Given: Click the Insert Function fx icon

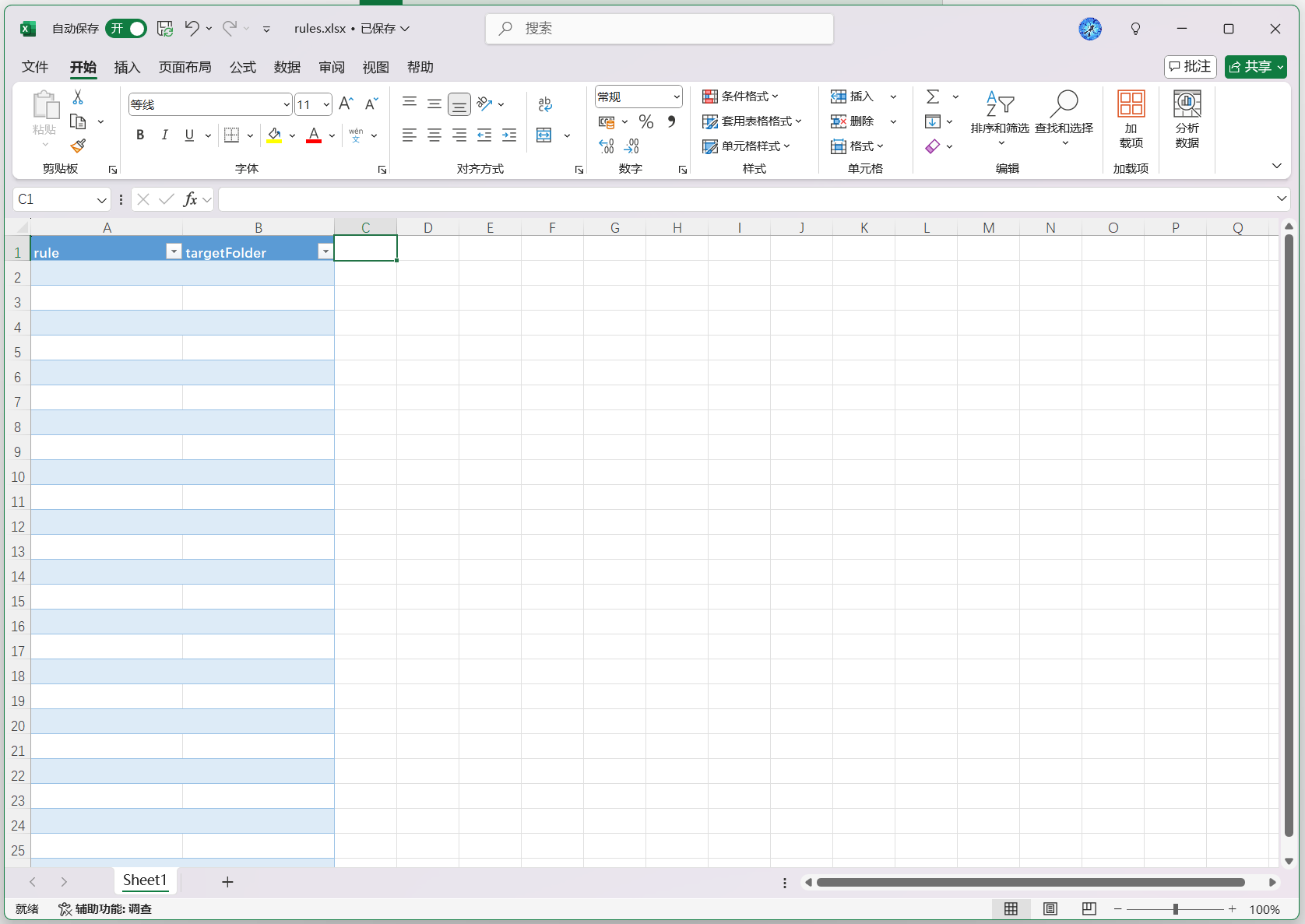Looking at the screenshot, I should click(x=190, y=200).
